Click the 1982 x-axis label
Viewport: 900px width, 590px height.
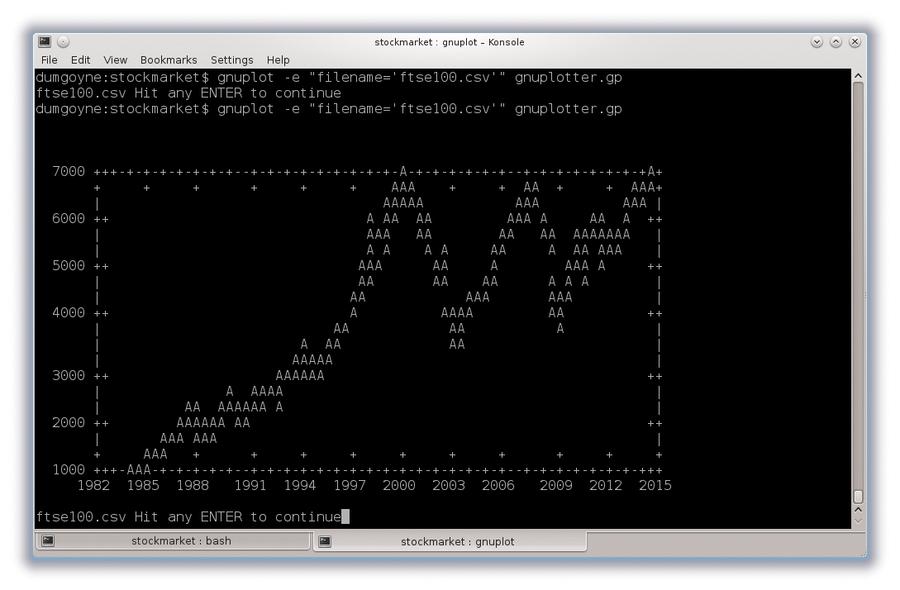click(94, 486)
